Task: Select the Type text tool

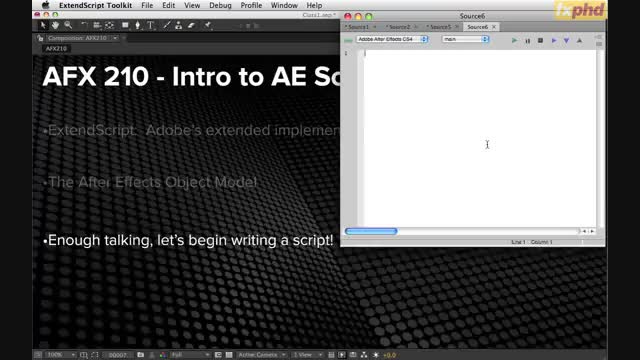Action: point(151,25)
